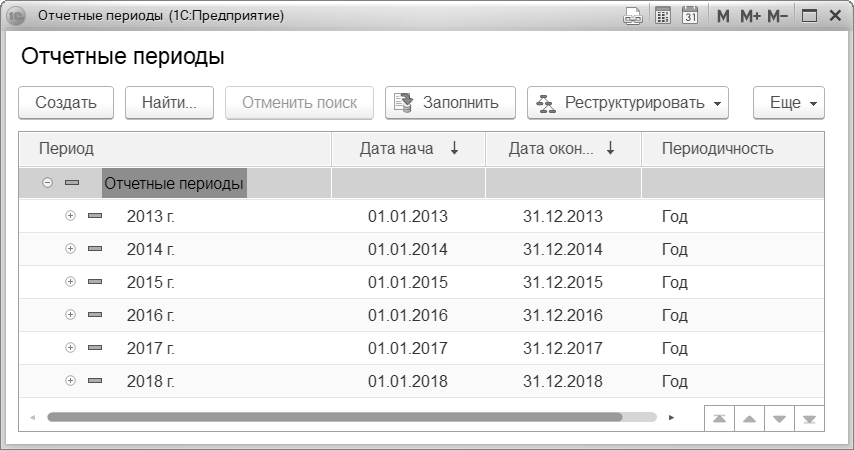This screenshot has height=450, width=854.
Task: Expand the 2013 г. period node
Action: coord(70,216)
